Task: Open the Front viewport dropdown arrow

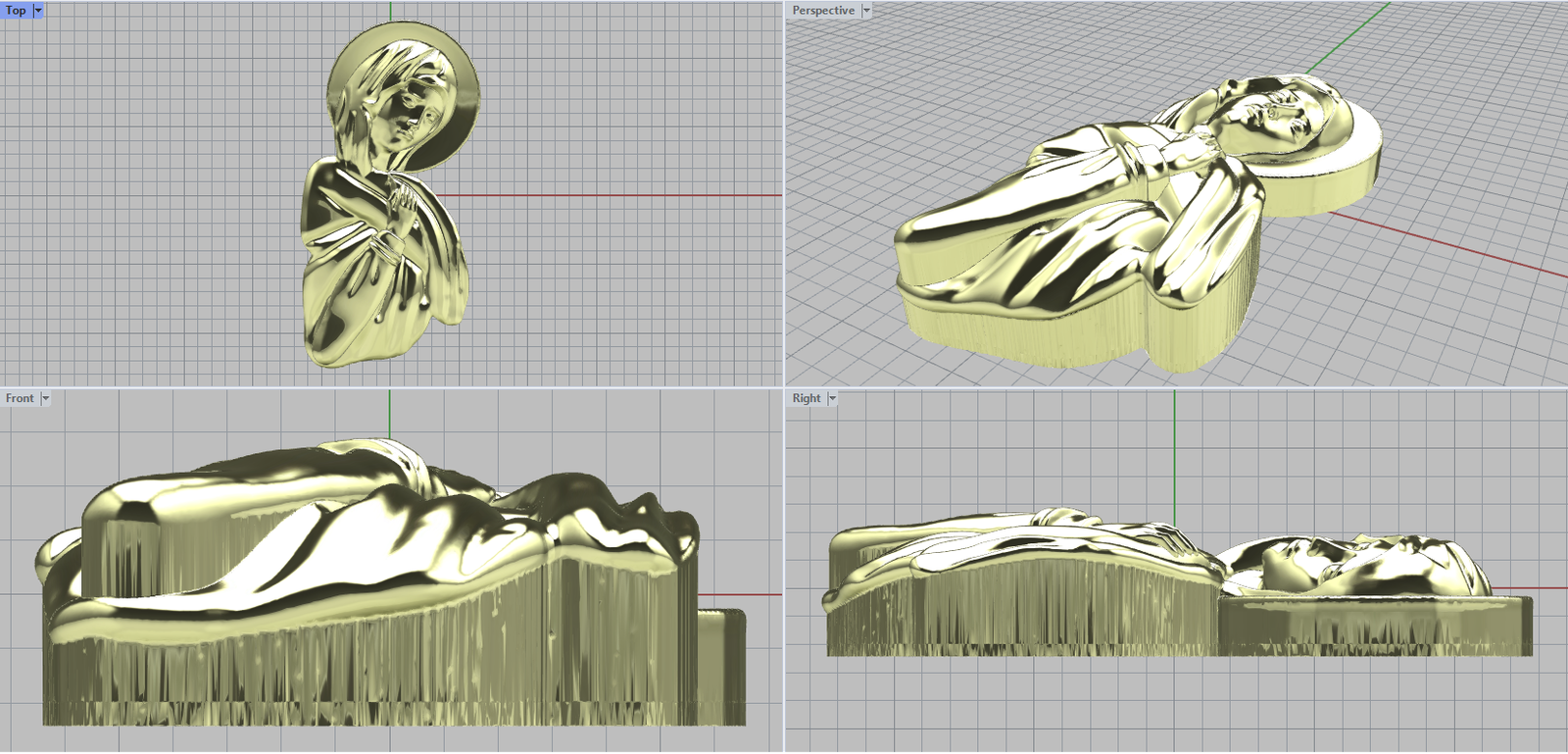Action: [45, 398]
